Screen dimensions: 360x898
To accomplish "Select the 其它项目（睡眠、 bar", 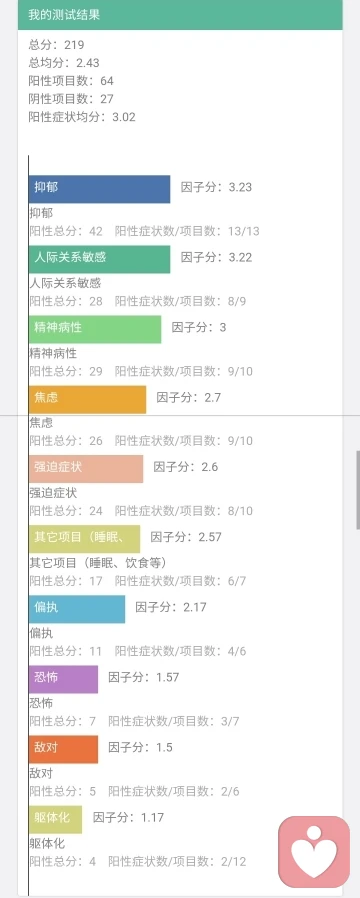I will coord(85,539).
